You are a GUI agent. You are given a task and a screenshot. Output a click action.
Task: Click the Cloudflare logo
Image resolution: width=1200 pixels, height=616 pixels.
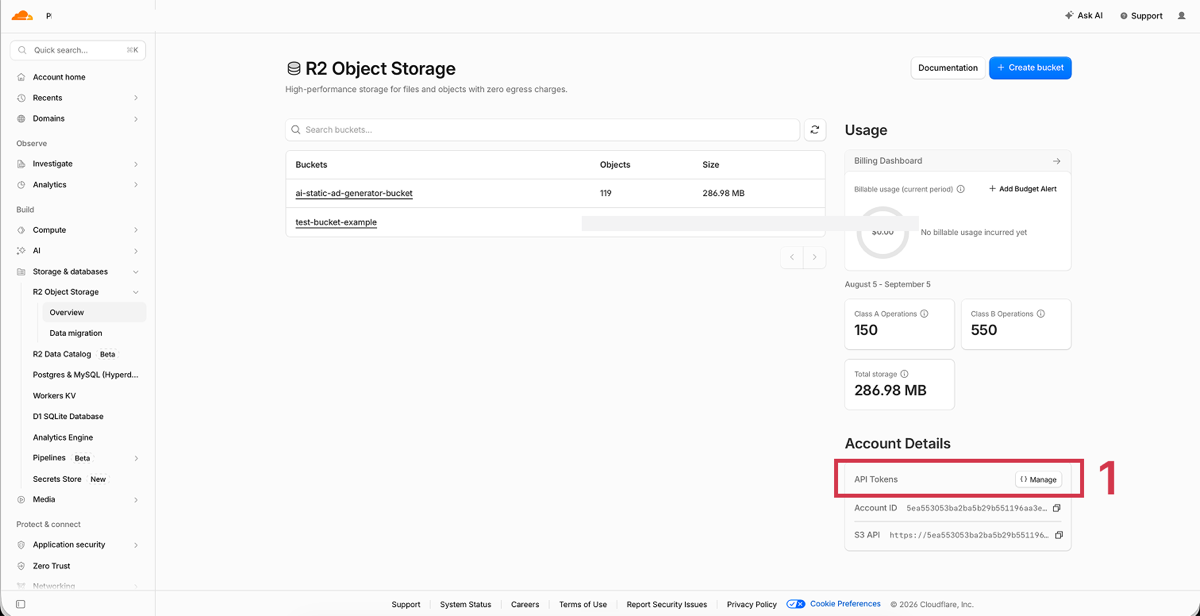22,16
